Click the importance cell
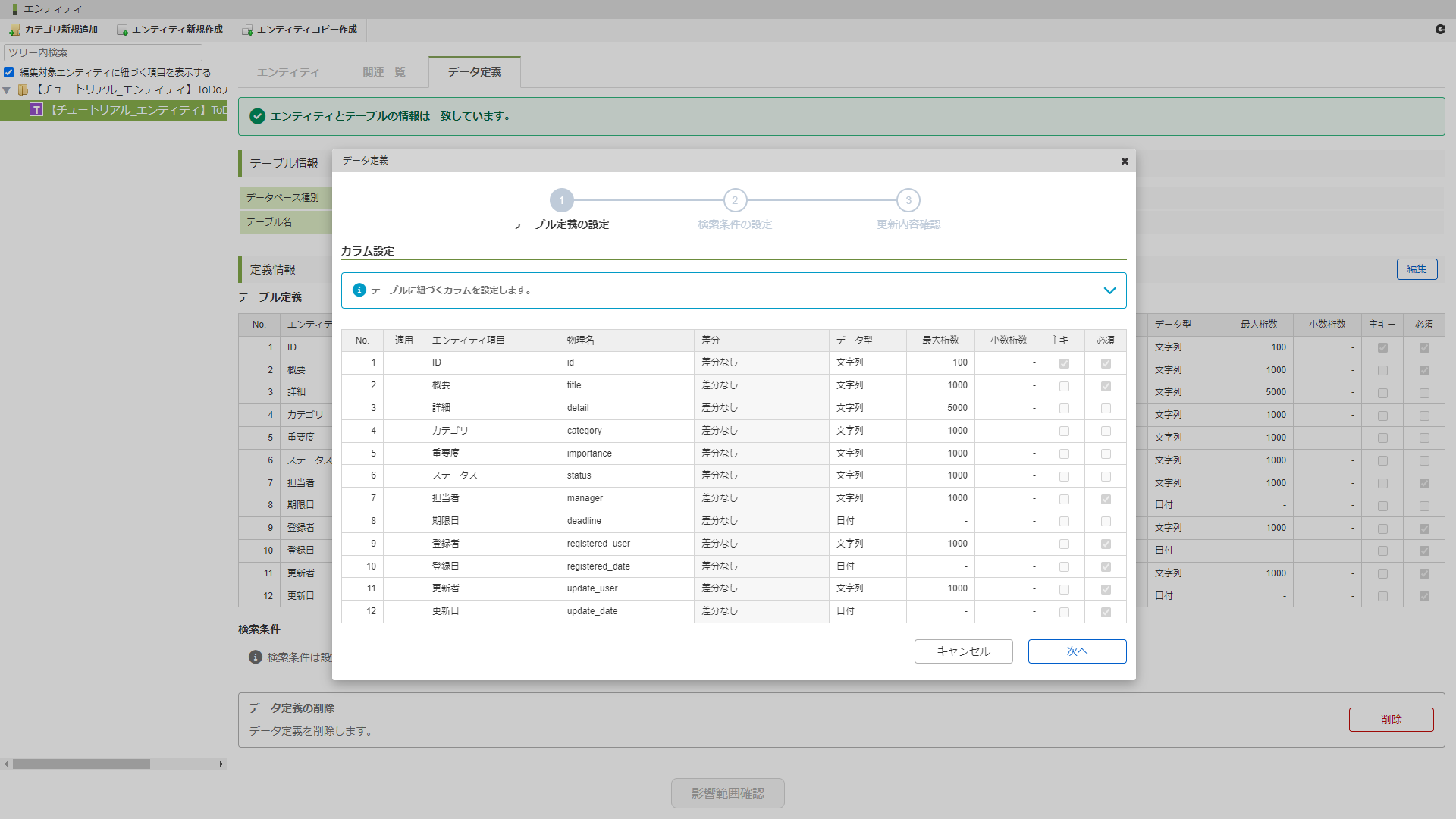 point(626,453)
